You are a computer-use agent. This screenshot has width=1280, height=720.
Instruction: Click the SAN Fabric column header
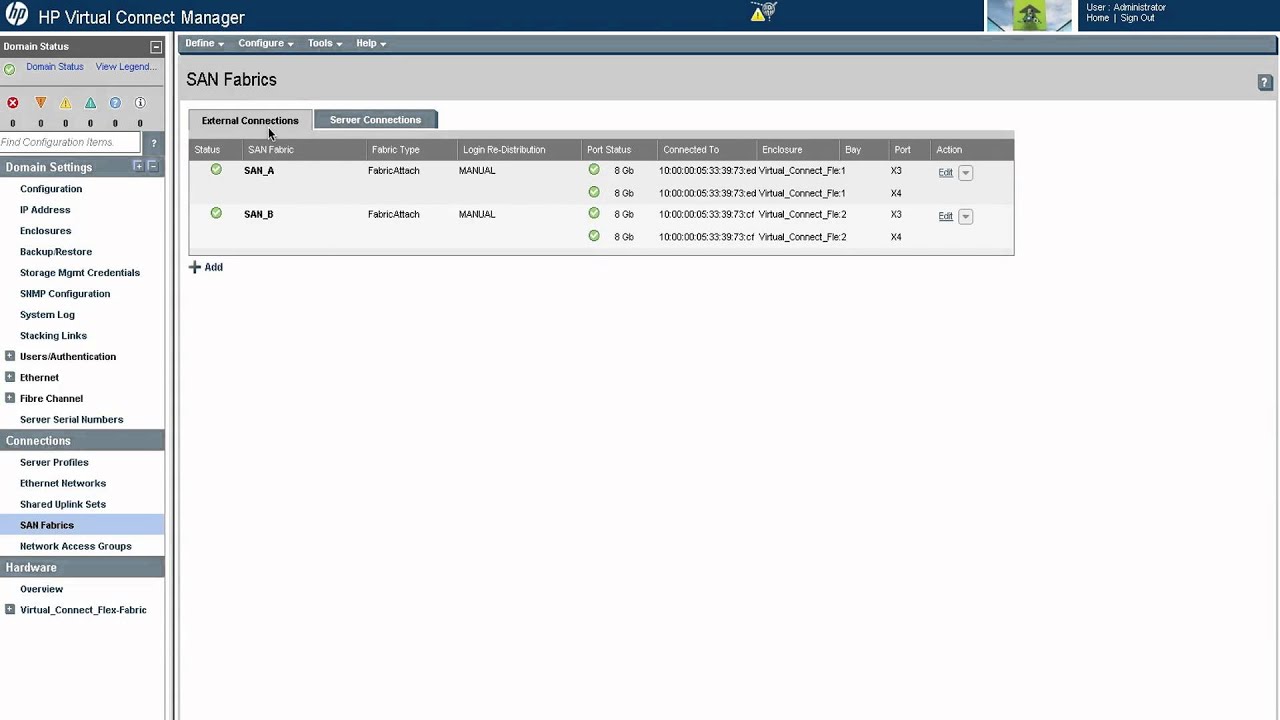[x=271, y=150]
